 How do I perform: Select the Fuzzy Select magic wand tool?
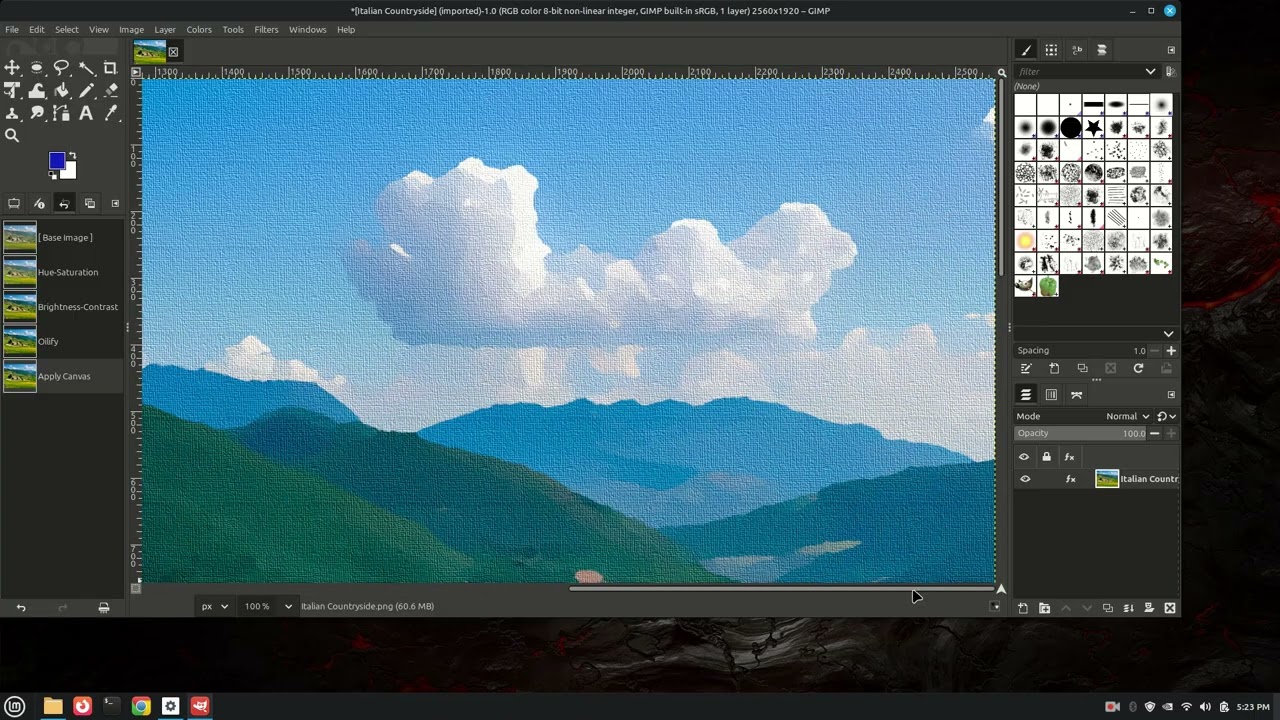86,68
